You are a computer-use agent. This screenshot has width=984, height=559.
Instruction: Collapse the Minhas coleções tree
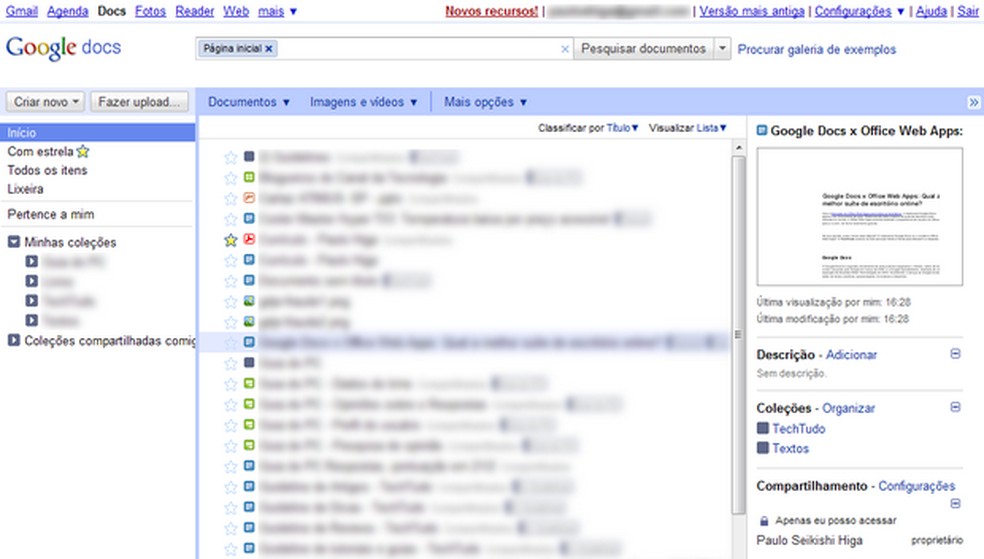point(14,242)
